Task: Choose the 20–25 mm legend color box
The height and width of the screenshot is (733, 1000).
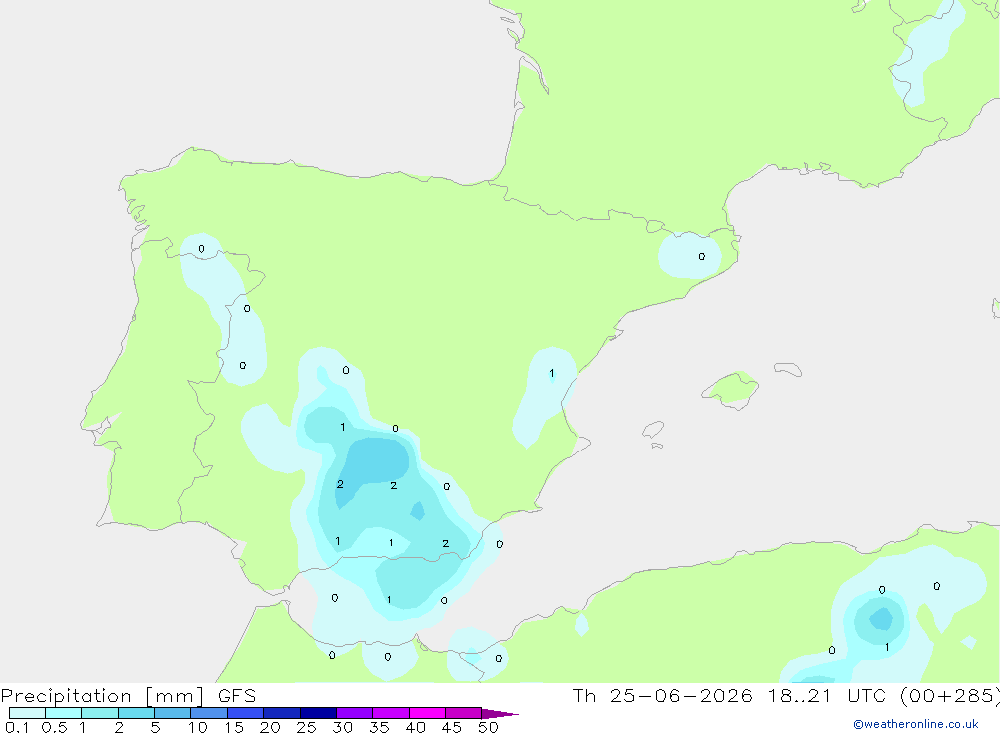Action: [282, 713]
